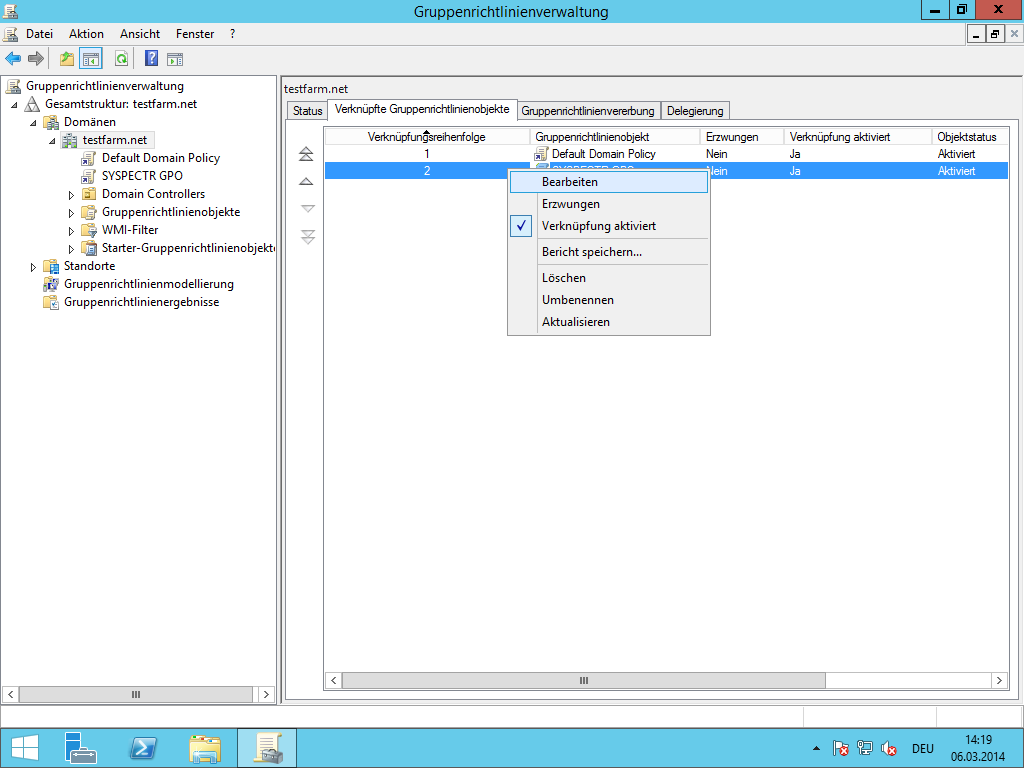The width and height of the screenshot is (1024, 768).
Task: Collapse the Domänen tree node
Action: (33, 123)
